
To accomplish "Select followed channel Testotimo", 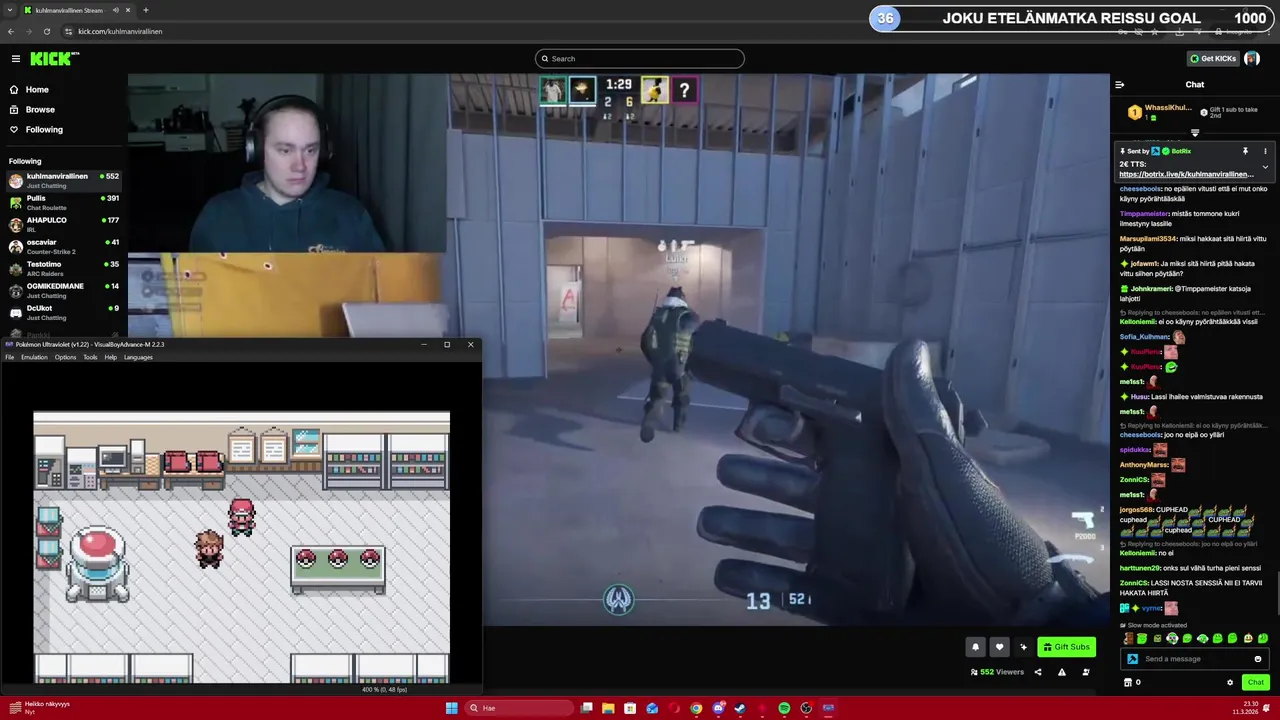I will [63, 268].
